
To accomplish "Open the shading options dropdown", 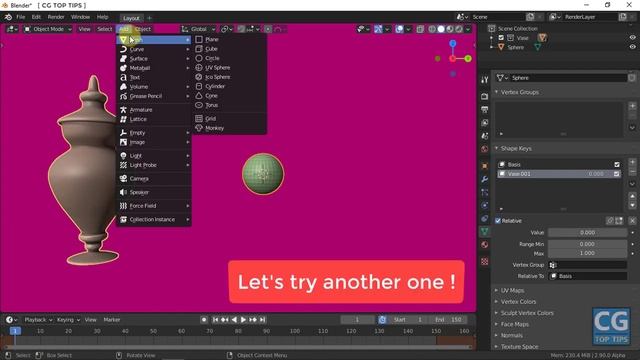I will pyautogui.click(x=468, y=29).
